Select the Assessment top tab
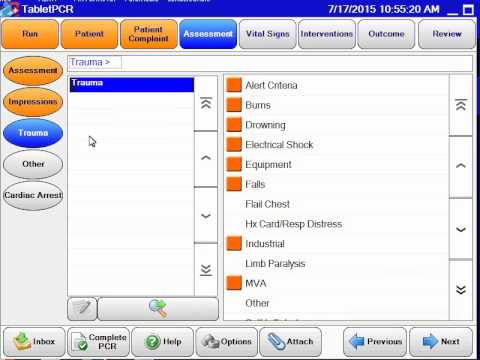The image size is (480, 360). point(208,34)
